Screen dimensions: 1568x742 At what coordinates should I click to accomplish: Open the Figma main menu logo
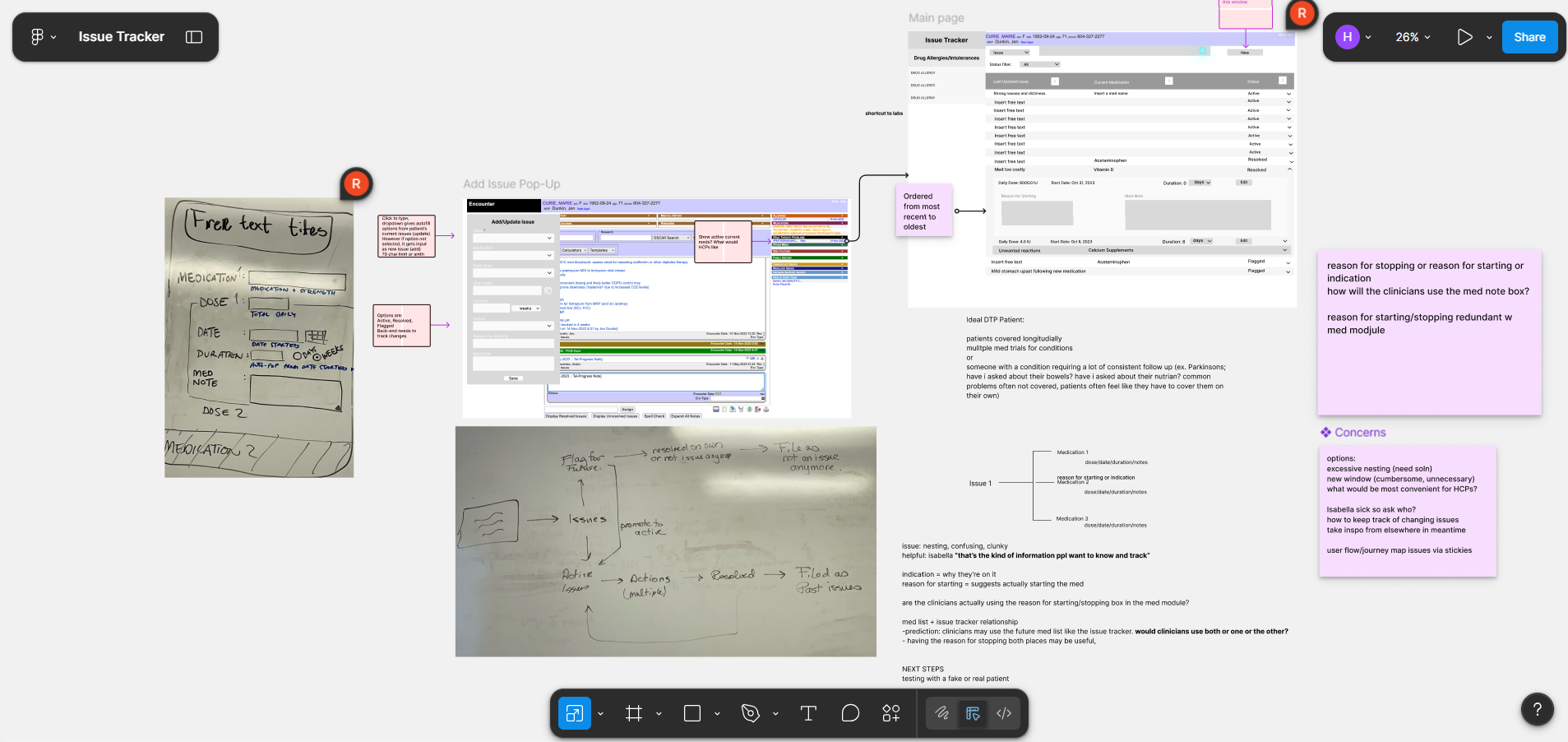pos(38,37)
